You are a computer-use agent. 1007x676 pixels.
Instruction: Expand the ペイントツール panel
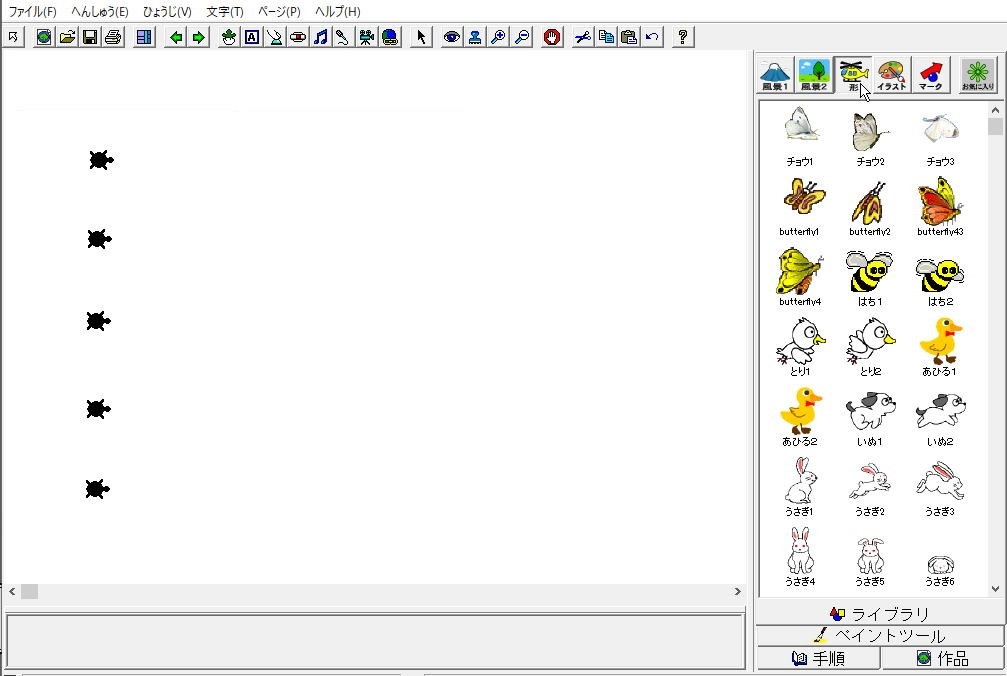pyautogui.click(x=879, y=636)
